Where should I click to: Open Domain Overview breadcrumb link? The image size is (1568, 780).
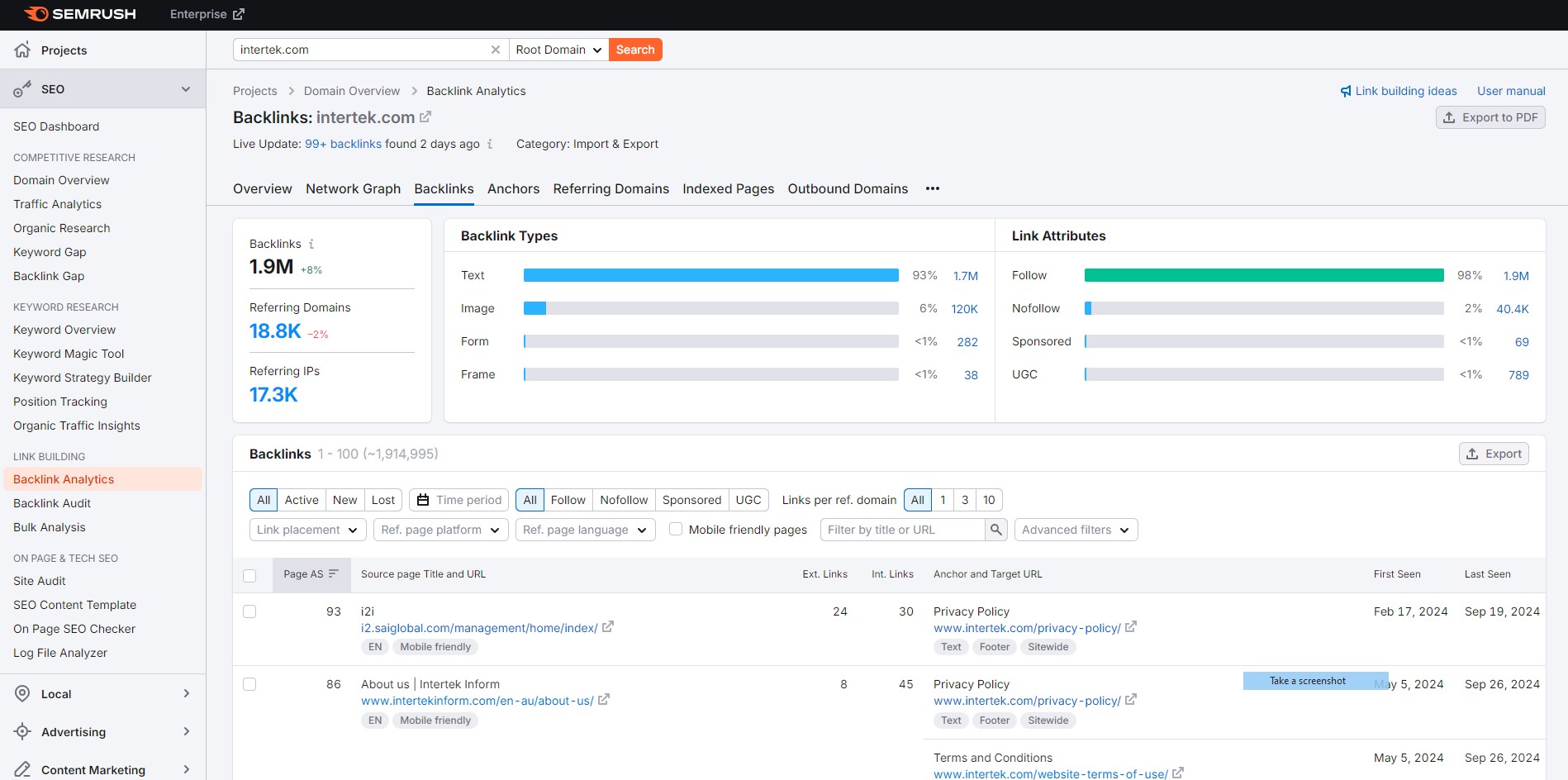352,91
